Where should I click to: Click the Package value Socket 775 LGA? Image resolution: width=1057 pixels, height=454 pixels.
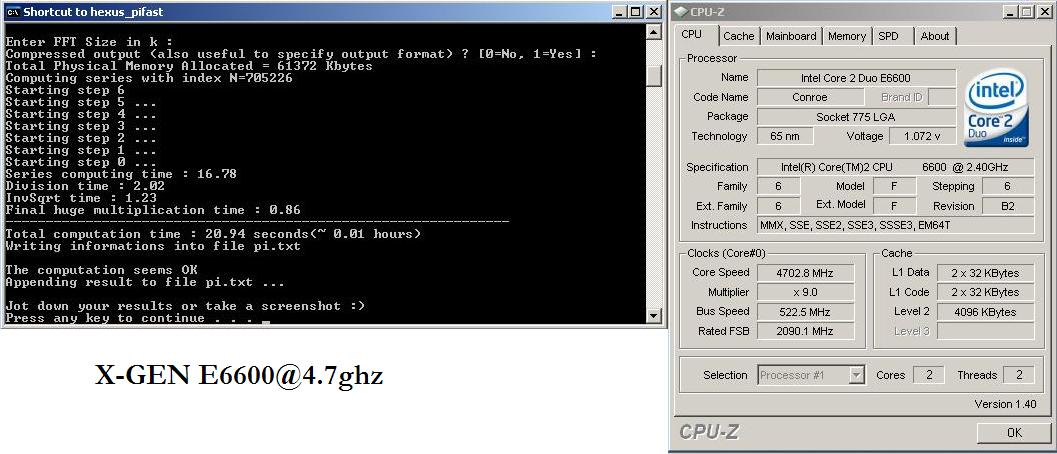(856, 117)
